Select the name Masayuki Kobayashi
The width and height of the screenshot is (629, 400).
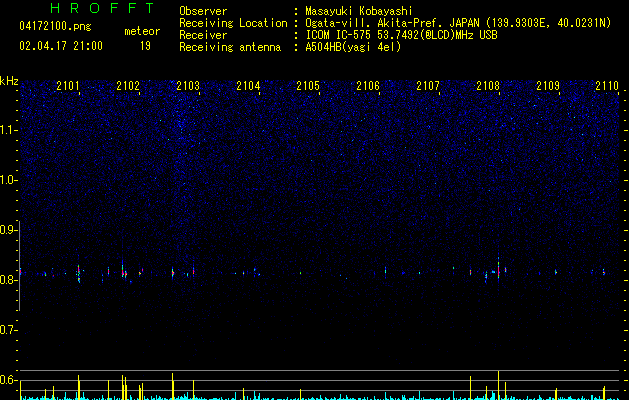click(359, 11)
